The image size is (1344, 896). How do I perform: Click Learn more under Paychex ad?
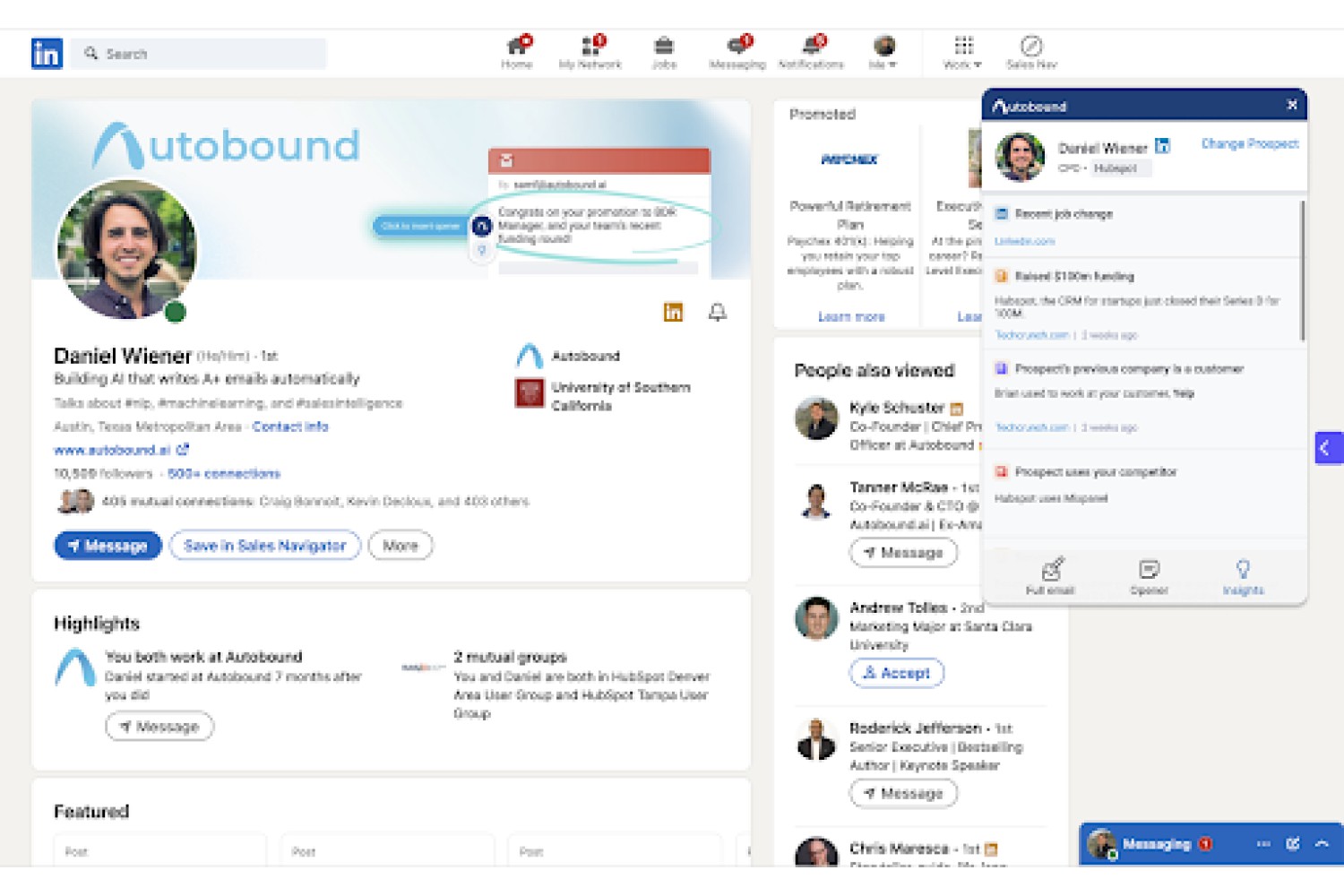click(851, 316)
